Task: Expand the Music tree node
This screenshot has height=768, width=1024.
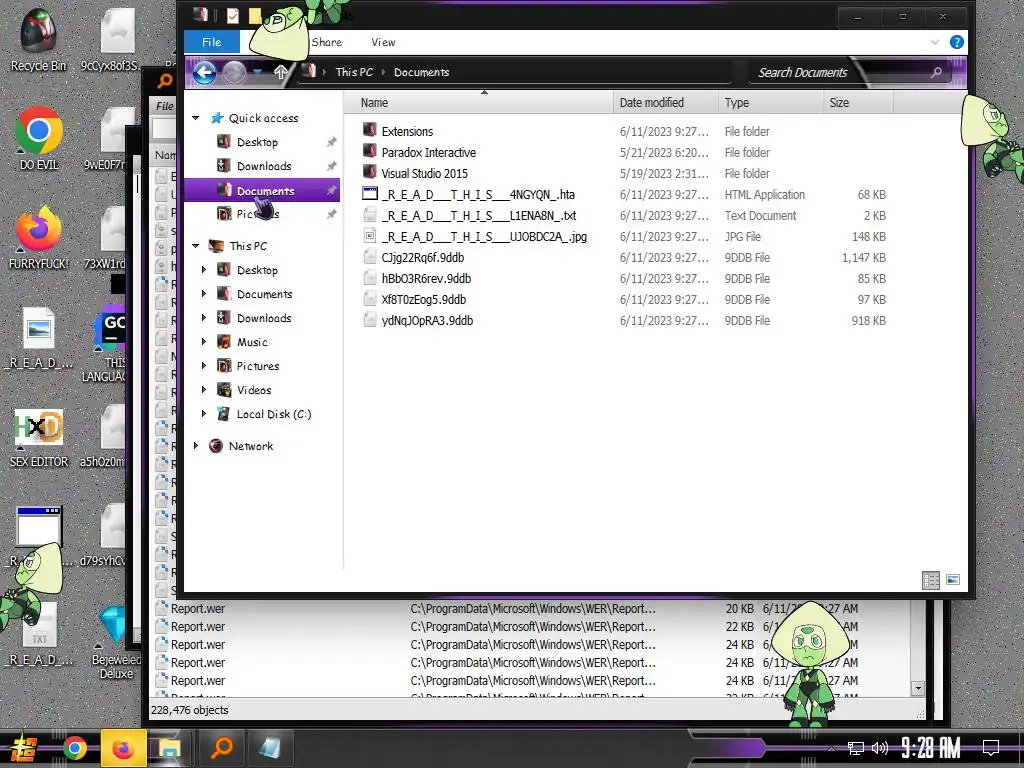Action: pyautogui.click(x=204, y=342)
